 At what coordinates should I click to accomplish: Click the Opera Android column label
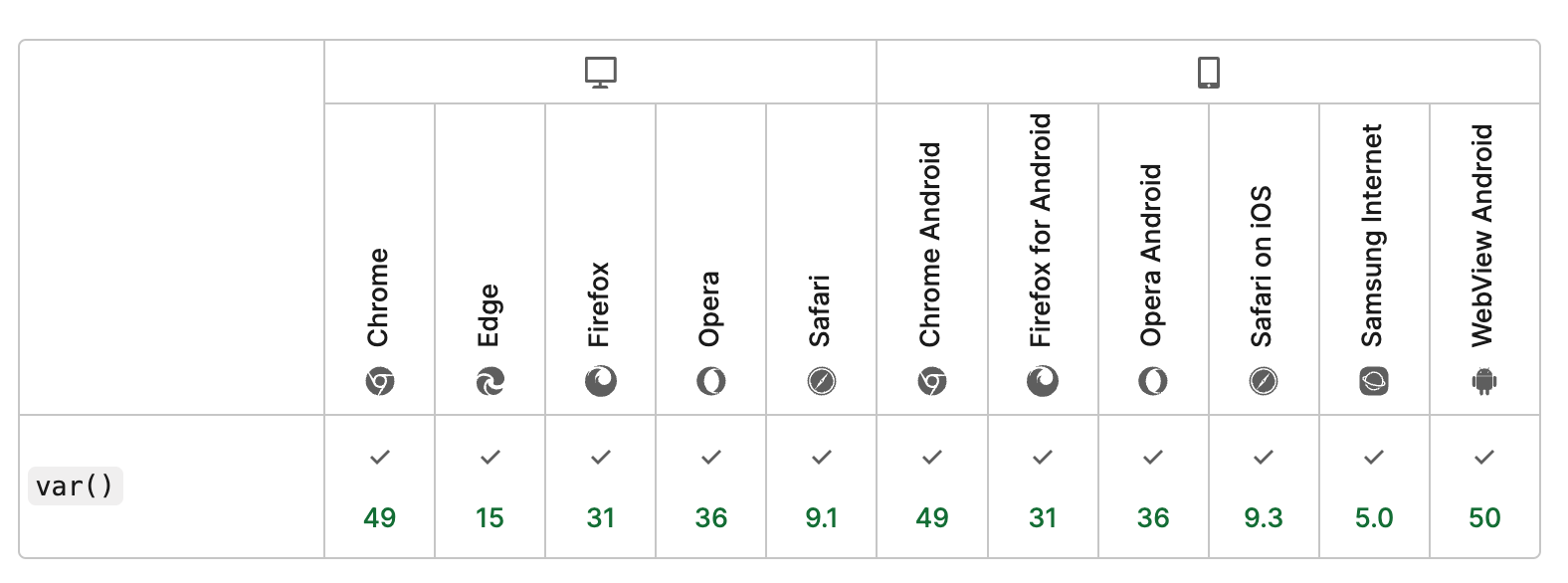1152,256
